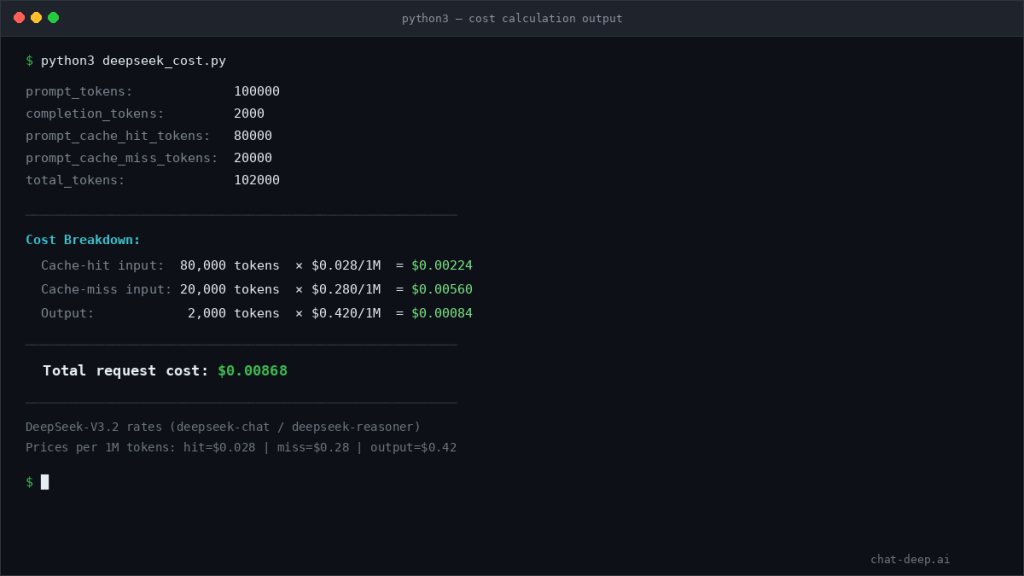1024x576 pixels.
Task: Click the window title cost calculation output
Action: coord(512,17)
